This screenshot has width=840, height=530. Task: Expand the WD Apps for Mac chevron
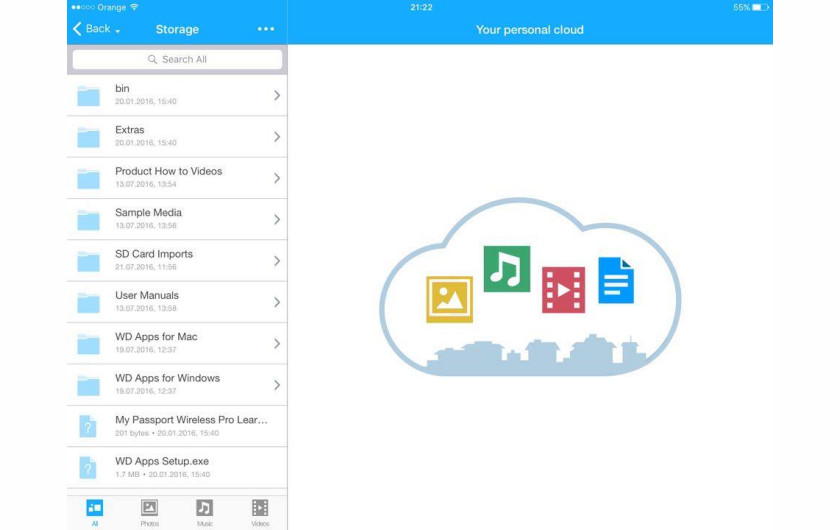click(277, 343)
